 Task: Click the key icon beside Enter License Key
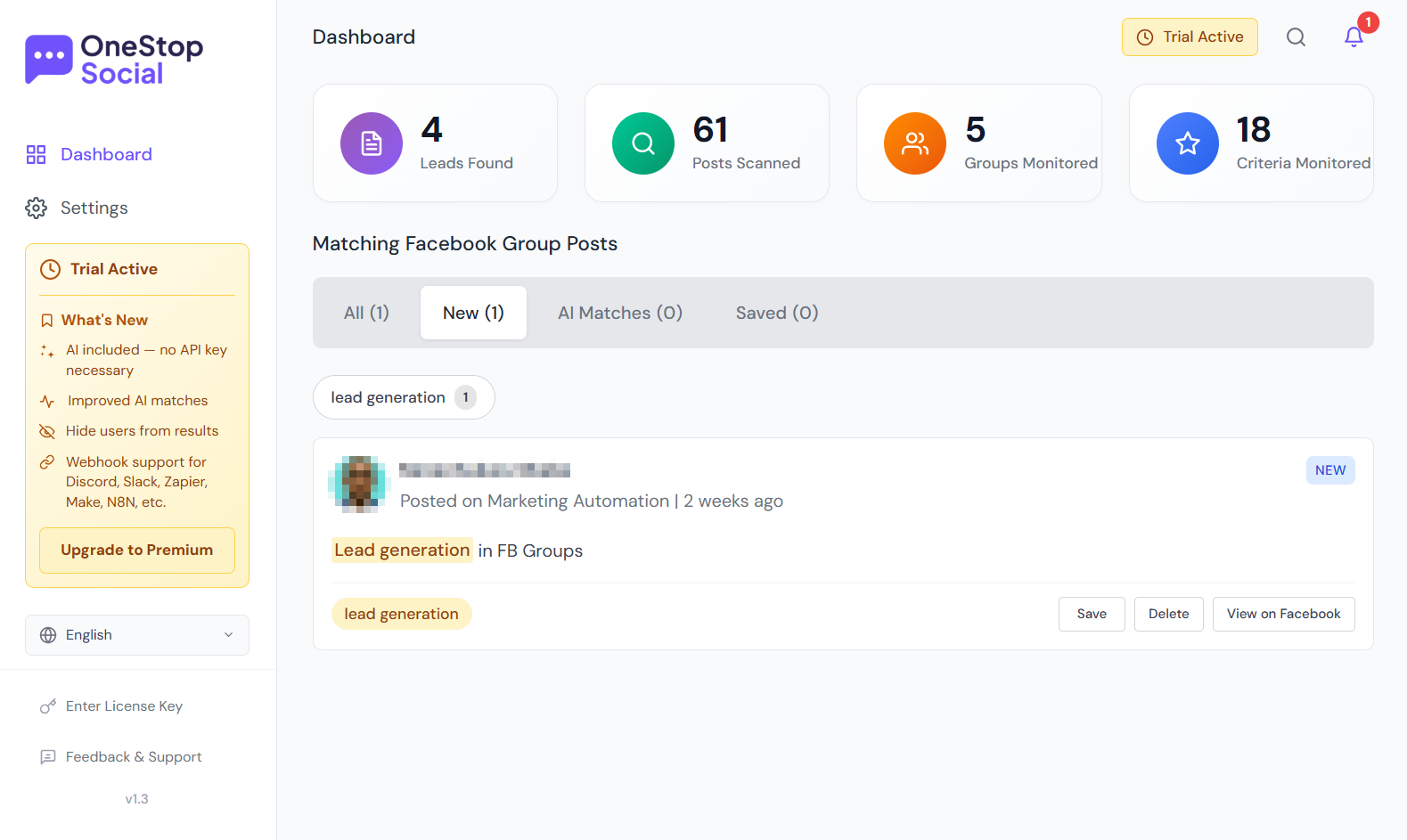point(48,706)
